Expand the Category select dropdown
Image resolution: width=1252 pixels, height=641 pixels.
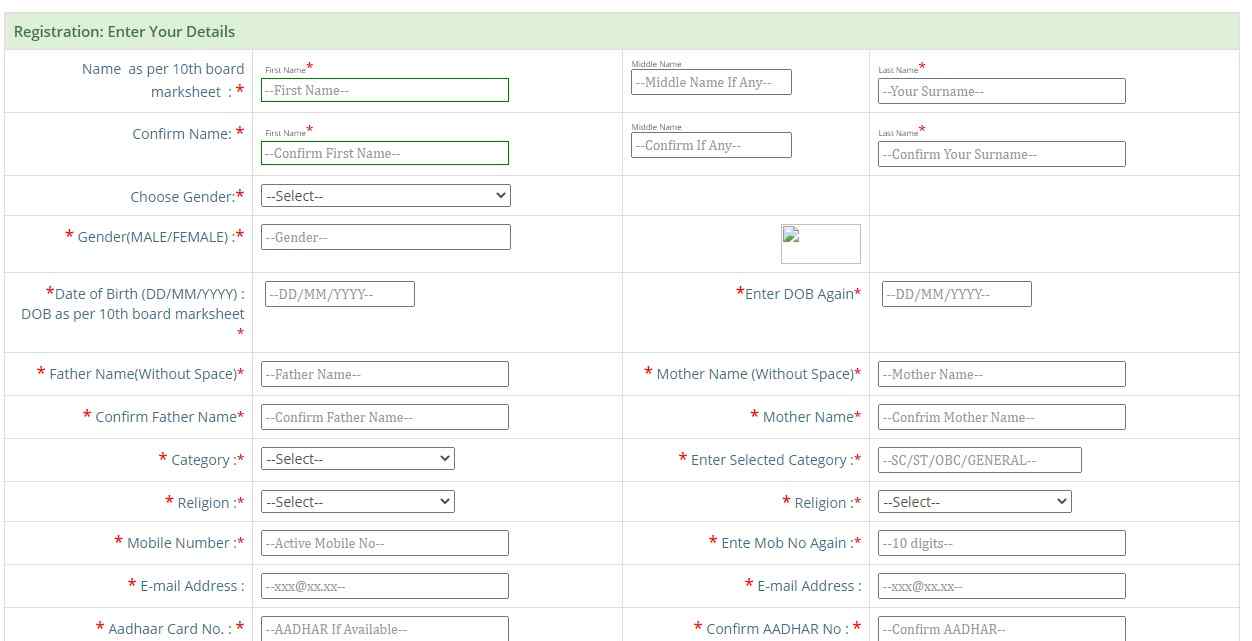pos(357,459)
